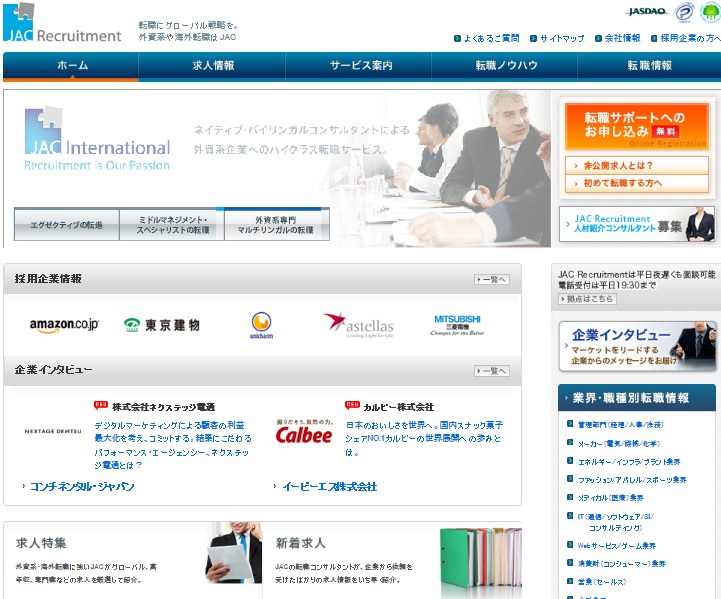This screenshot has width=721, height=599.
Task: Open the astellas company logo
Action: (358, 325)
